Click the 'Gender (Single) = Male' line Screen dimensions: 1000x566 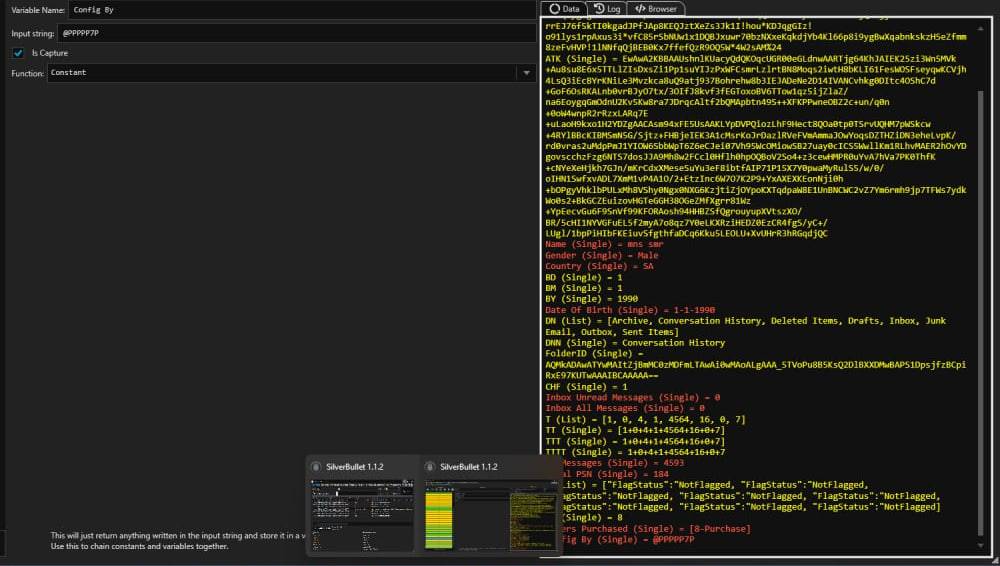click(601, 255)
